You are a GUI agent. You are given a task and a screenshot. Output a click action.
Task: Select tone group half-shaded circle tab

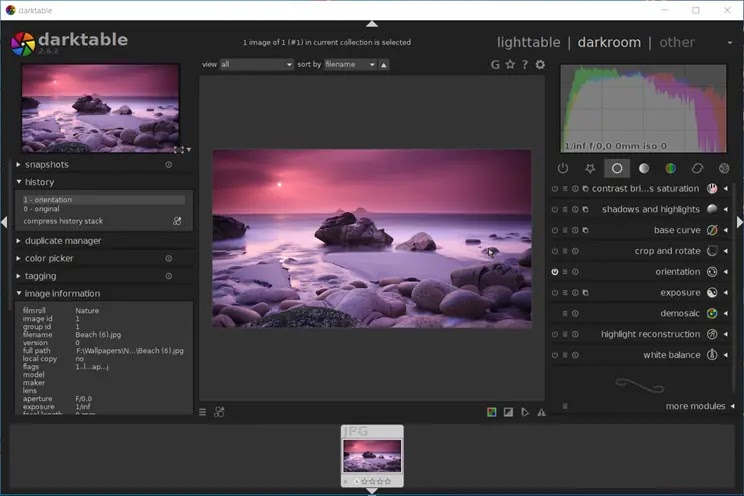coord(644,168)
